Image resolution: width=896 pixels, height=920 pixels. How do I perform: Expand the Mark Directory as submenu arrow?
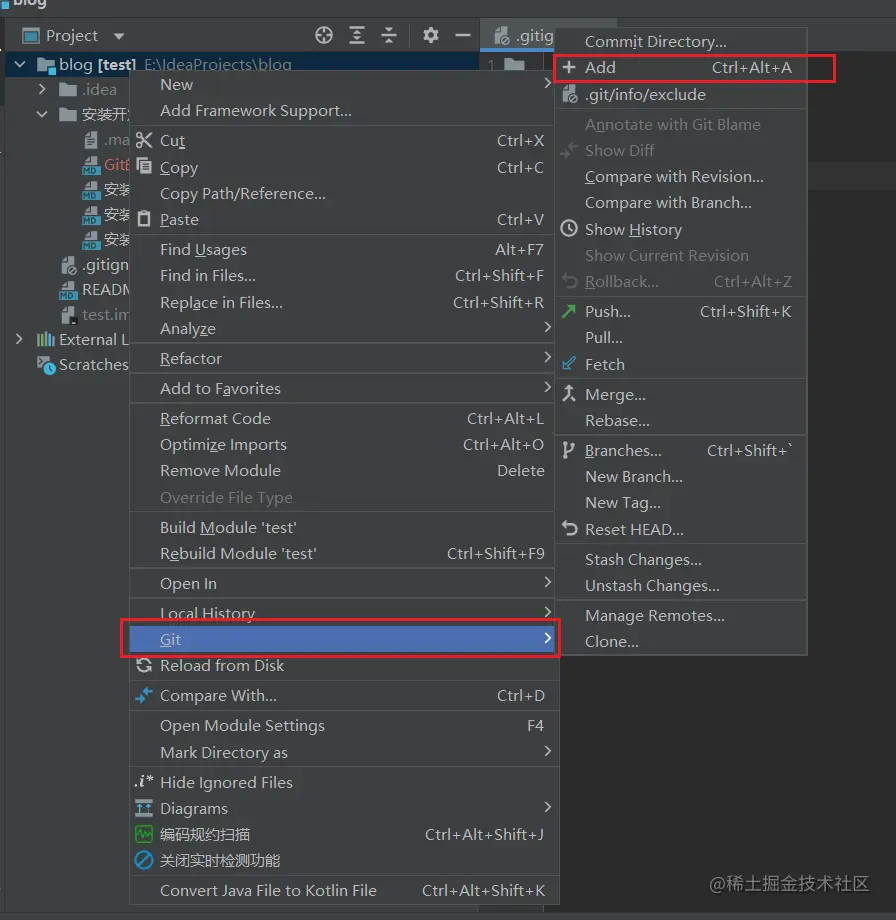coord(547,750)
